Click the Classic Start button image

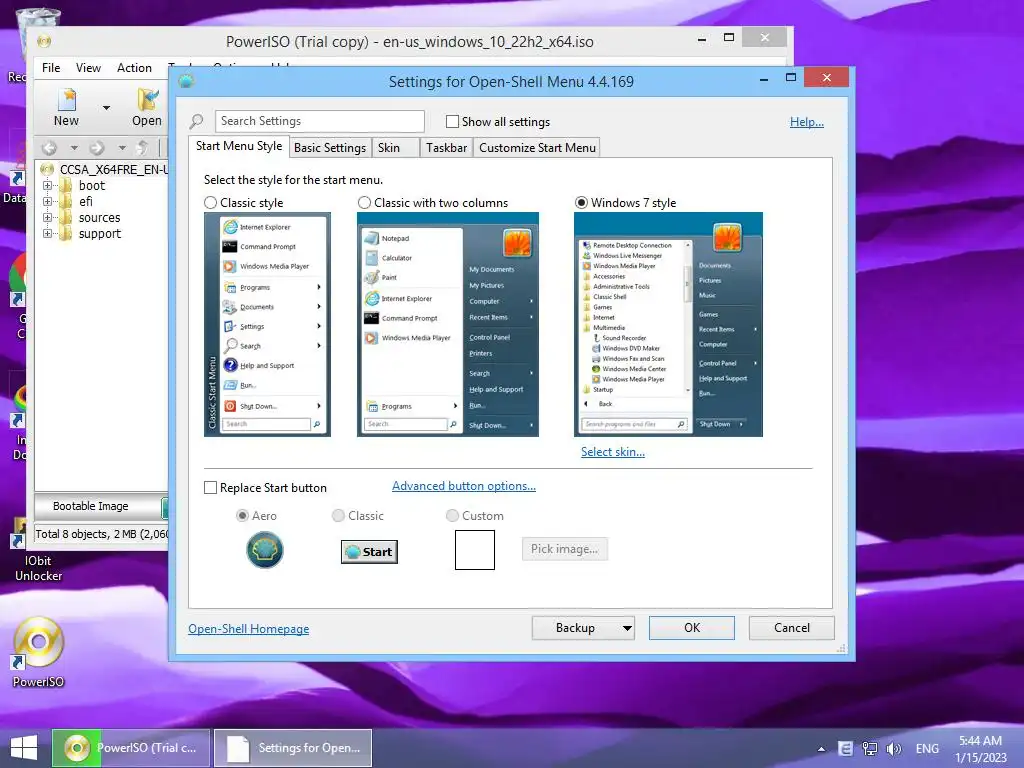(x=369, y=552)
